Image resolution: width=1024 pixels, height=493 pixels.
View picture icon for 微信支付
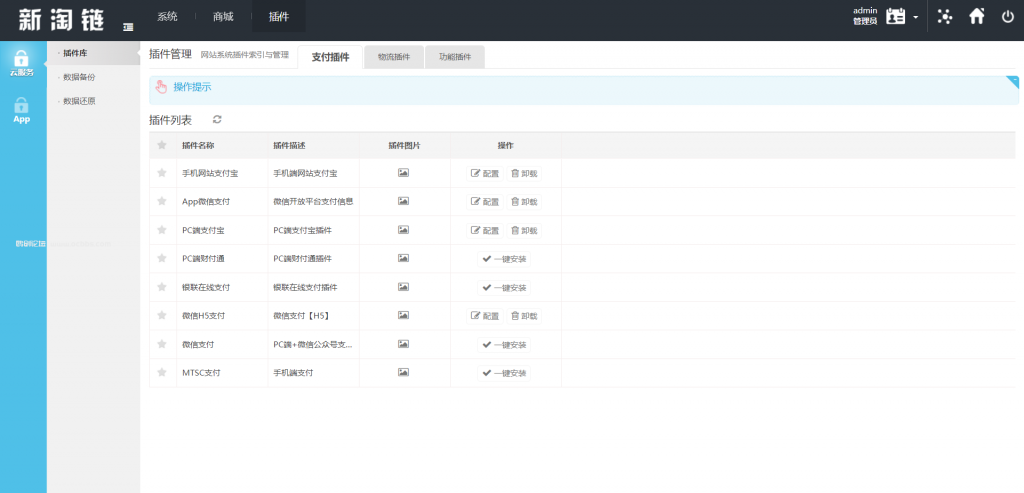tap(404, 343)
